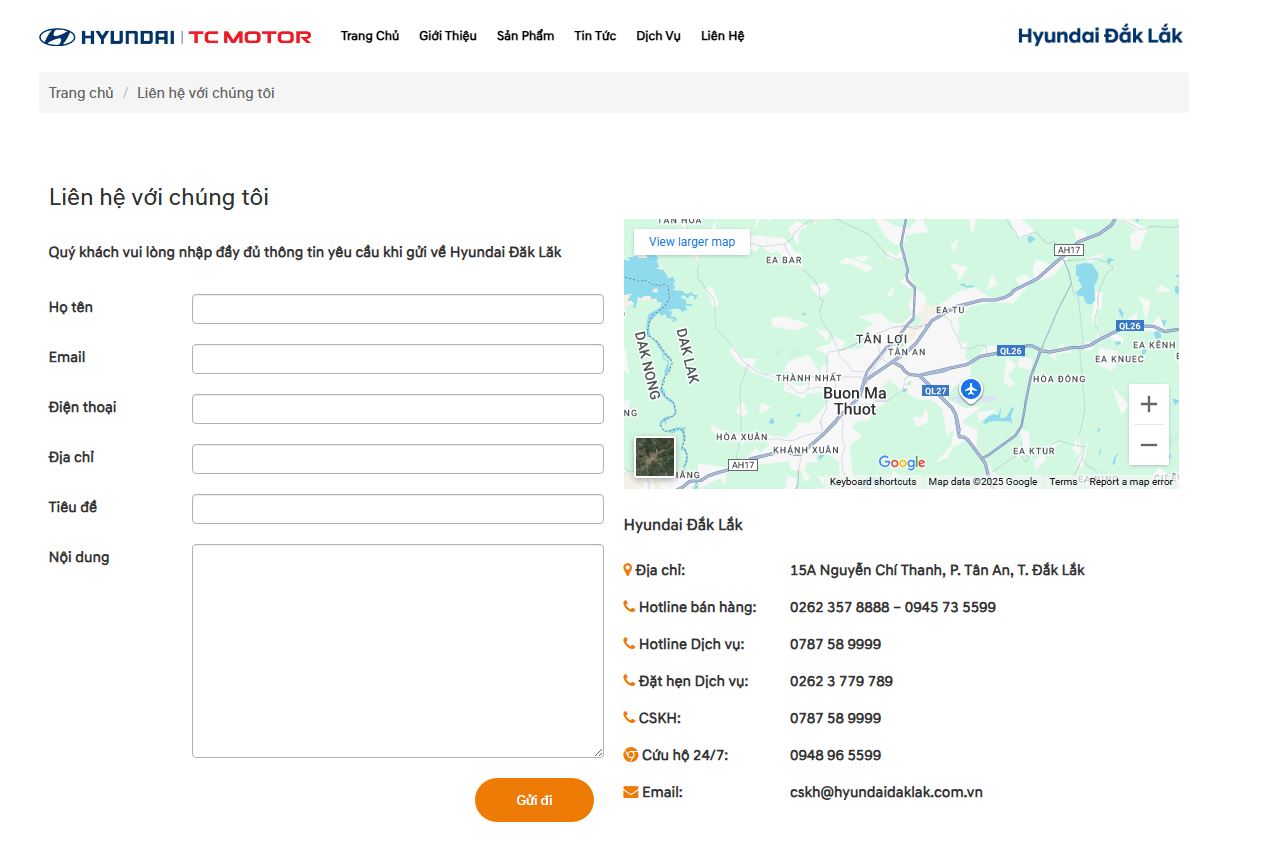
Task: Open the map Keyboard shortcuts link
Action: [872, 482]
